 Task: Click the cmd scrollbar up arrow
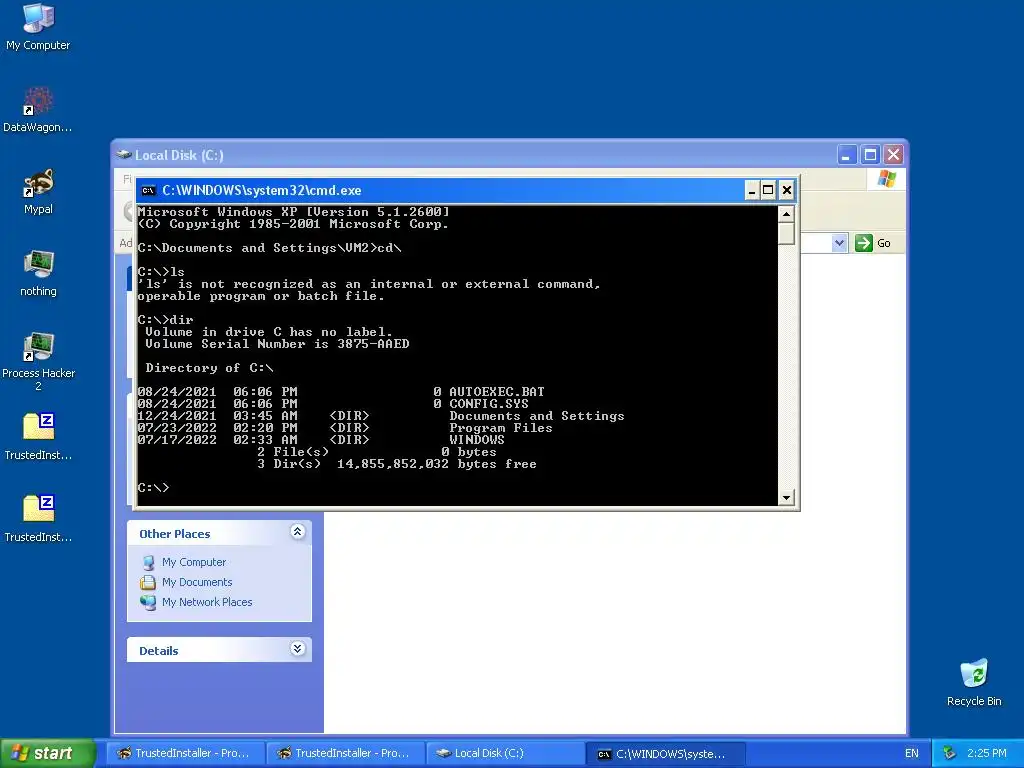[786, 214]
